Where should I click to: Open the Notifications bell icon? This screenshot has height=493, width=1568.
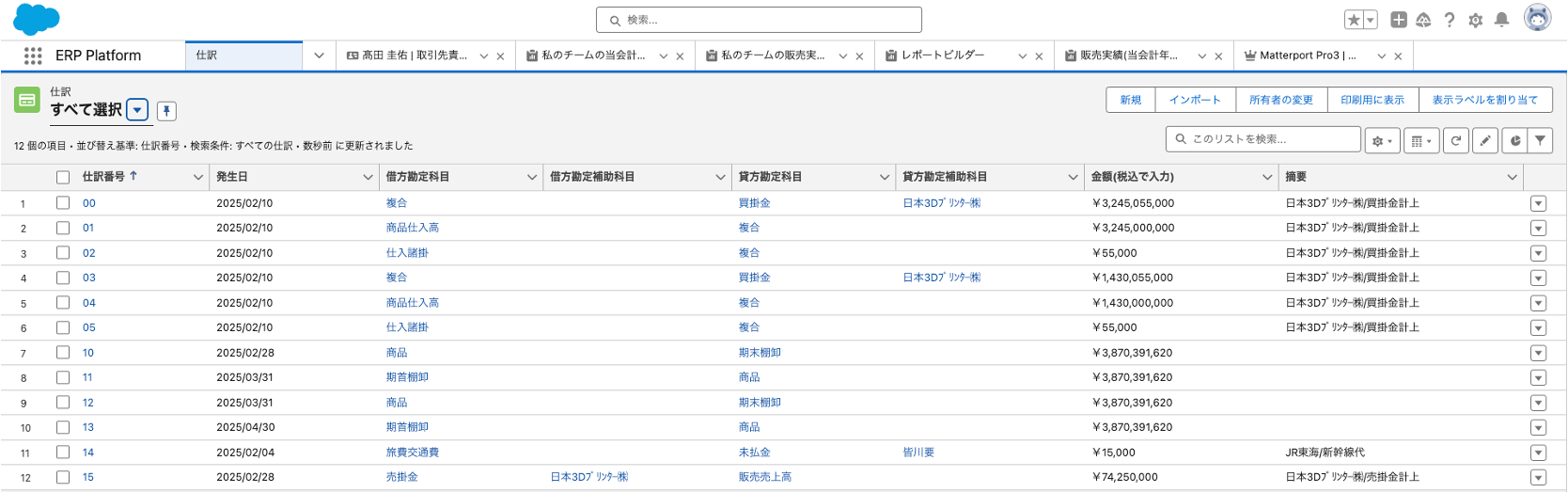point(1502,20)
